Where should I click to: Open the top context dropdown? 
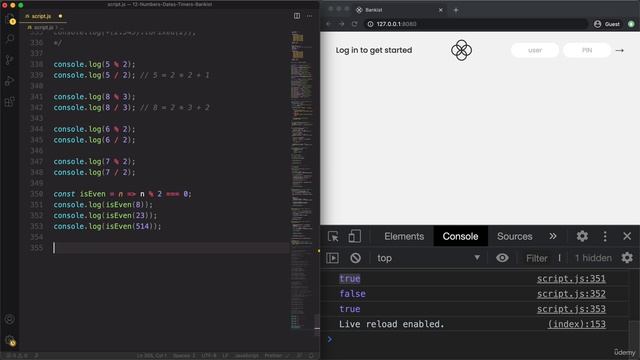[428, 258]
